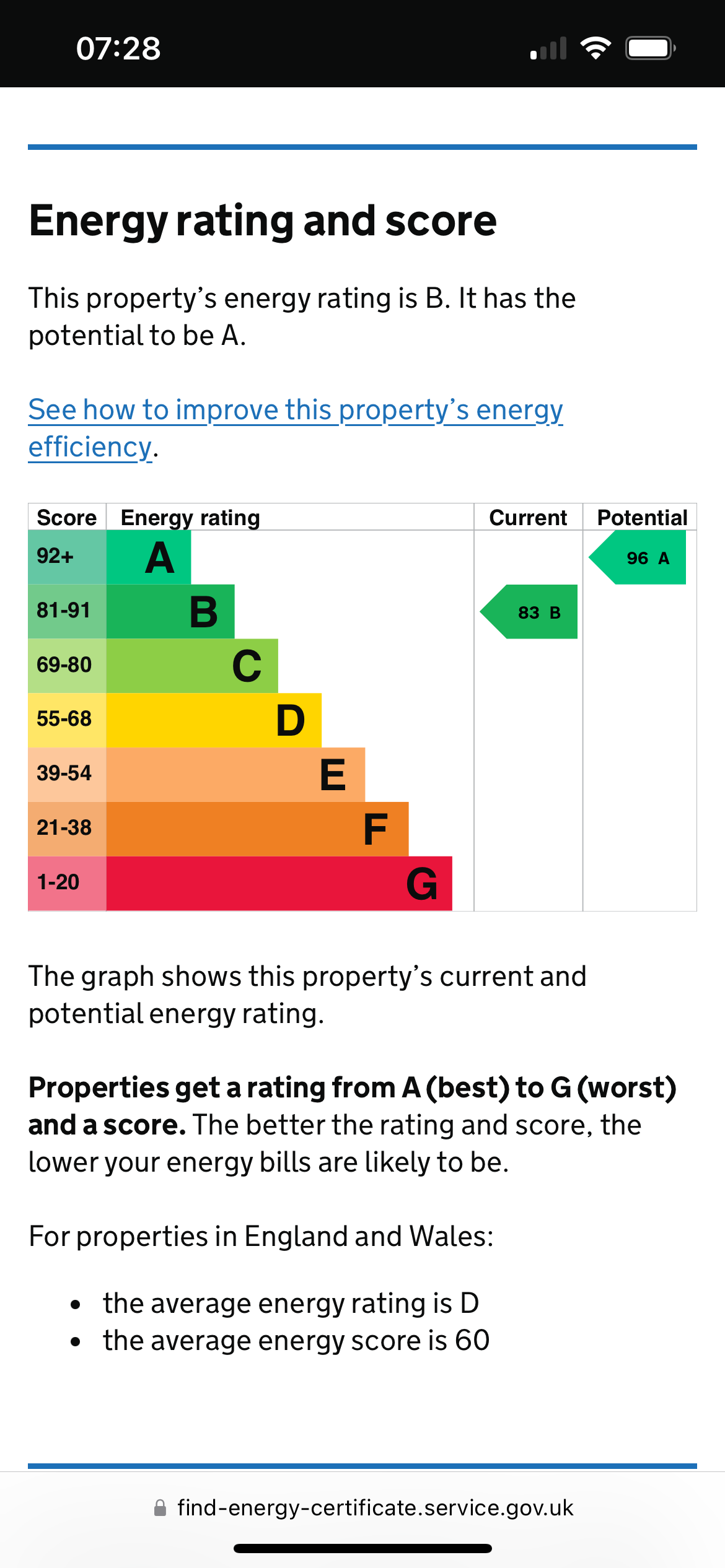
Task: Select the light orange E rating bar
Action: click(235, 774)
